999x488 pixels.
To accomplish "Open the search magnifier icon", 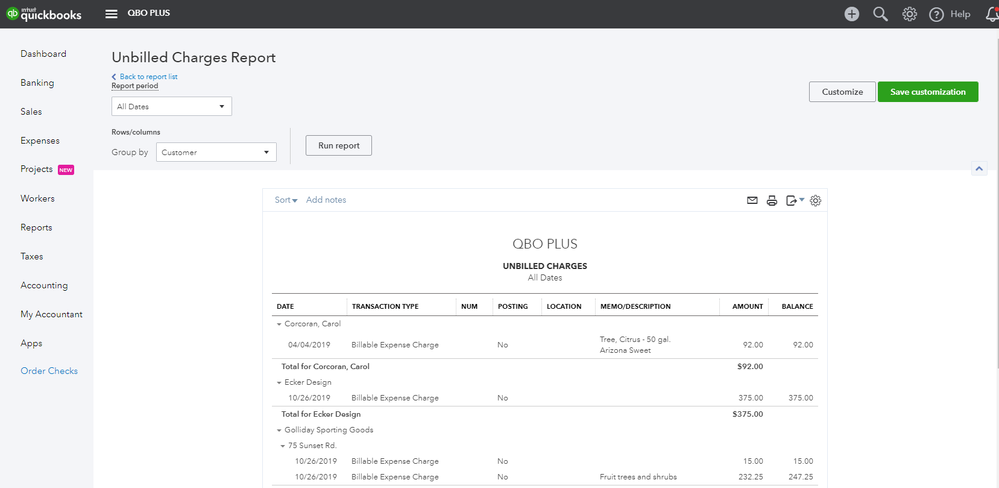I will click(880, 14).
